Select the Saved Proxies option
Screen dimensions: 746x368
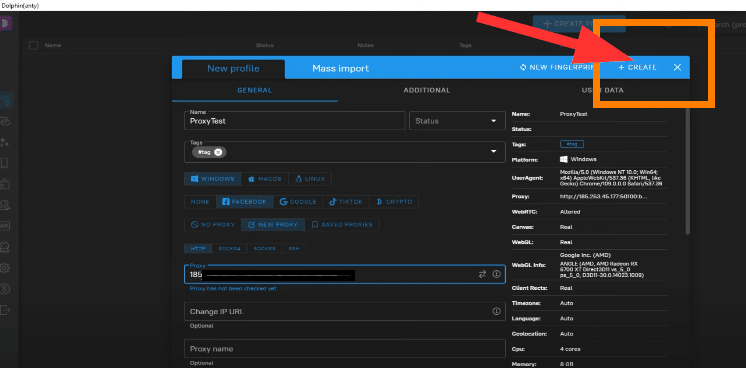click(342, 225)
